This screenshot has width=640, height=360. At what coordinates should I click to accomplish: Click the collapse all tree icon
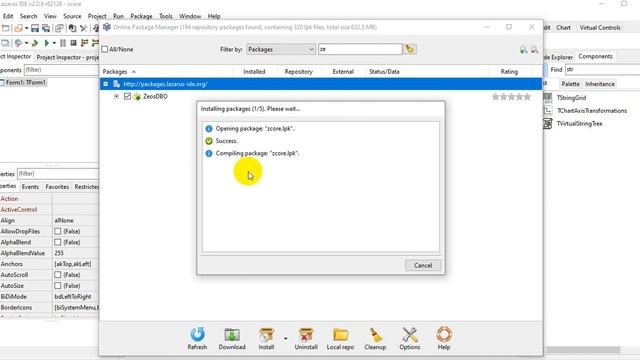coord(534,49)
